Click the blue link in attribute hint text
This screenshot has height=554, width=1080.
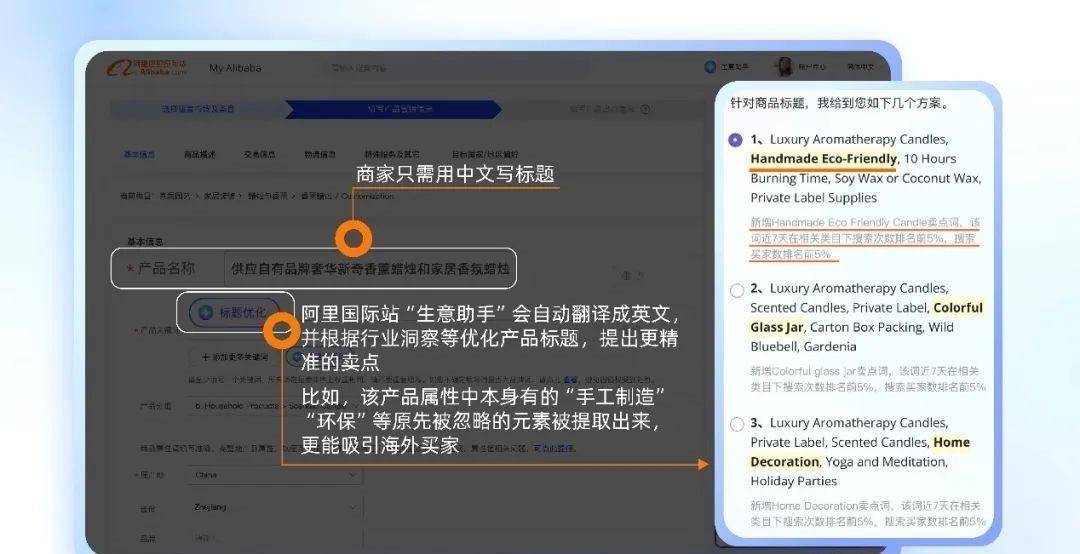[x=553, y=448]
